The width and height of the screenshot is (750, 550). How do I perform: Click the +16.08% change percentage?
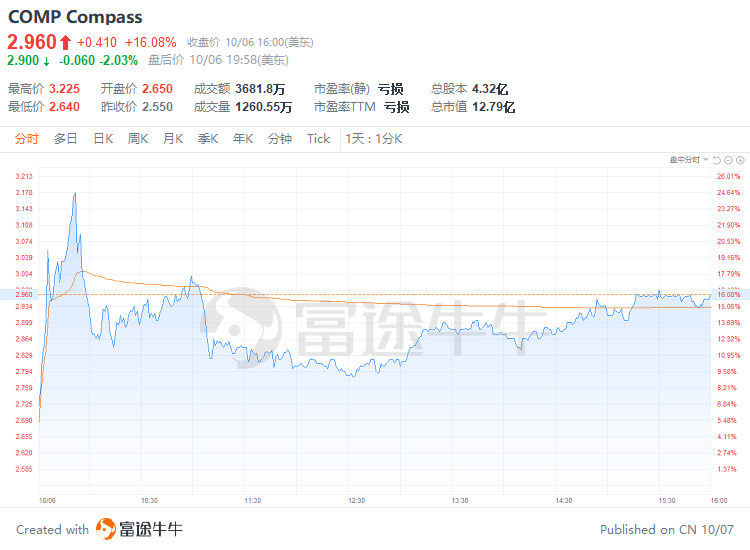pos(151,43)
